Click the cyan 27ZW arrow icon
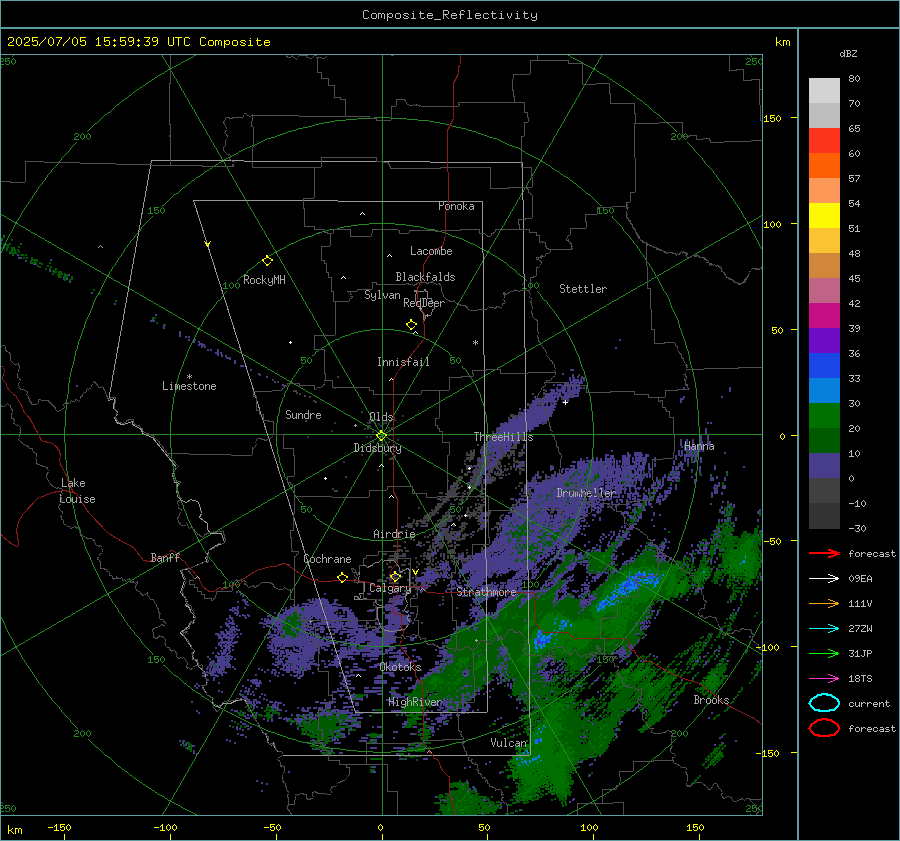This screenshot has width=900, height=841. tap(824, 629)
